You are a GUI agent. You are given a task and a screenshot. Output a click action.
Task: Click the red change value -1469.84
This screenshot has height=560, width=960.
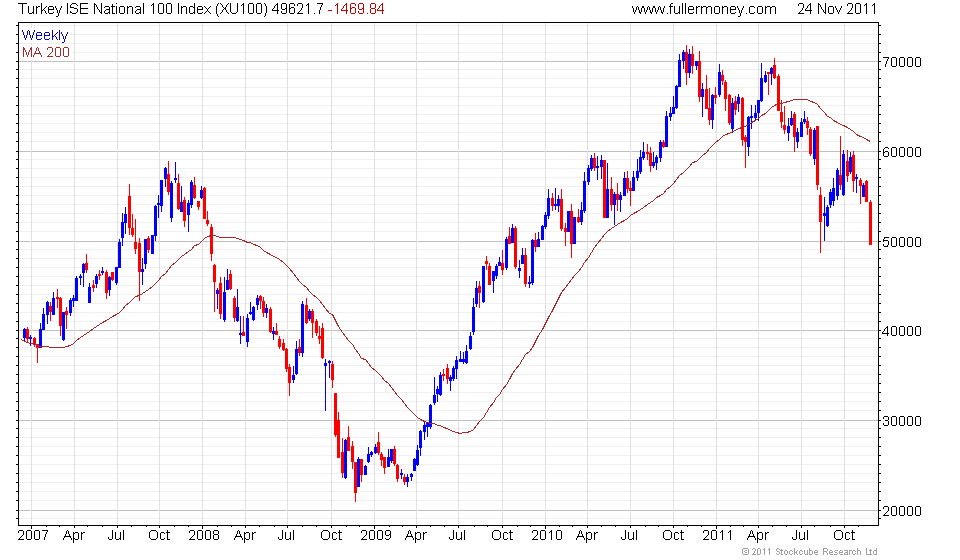click(x=356, y=9)
